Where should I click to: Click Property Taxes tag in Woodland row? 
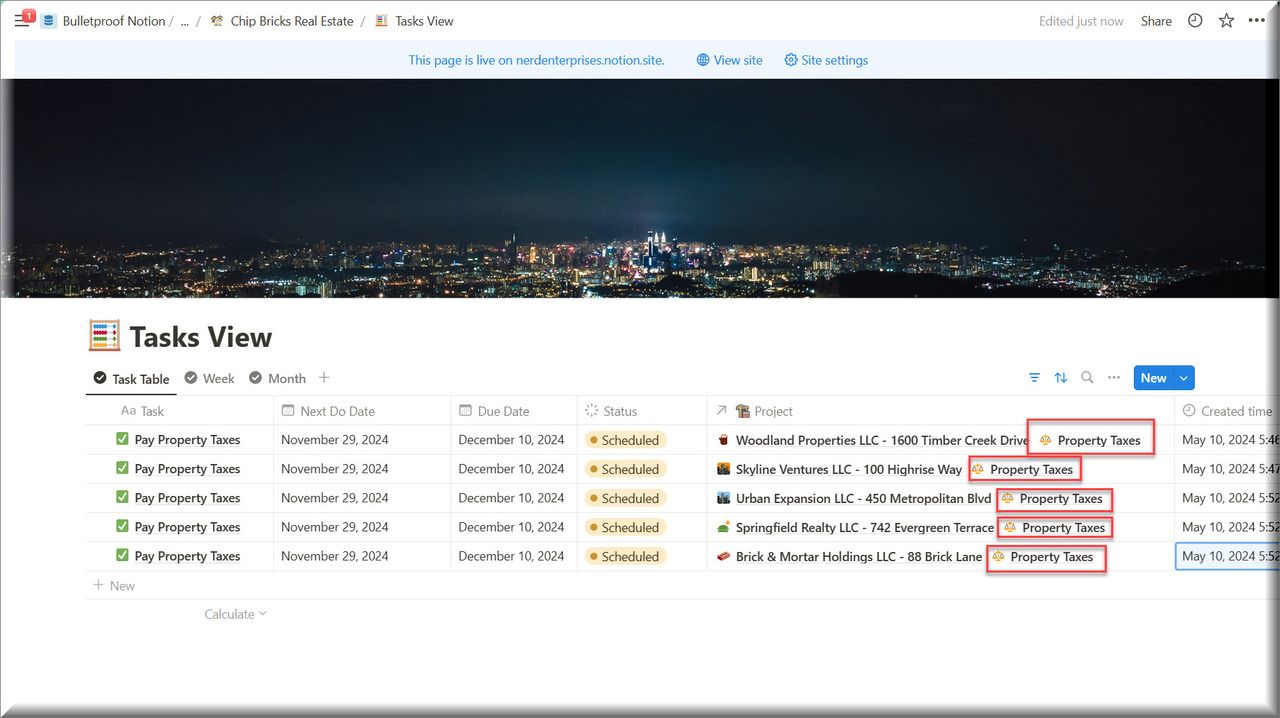point(1090,440)
